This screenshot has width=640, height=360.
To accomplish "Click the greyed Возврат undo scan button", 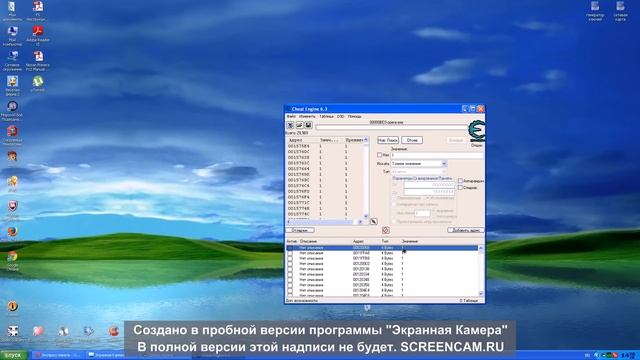I will (456, 140).
